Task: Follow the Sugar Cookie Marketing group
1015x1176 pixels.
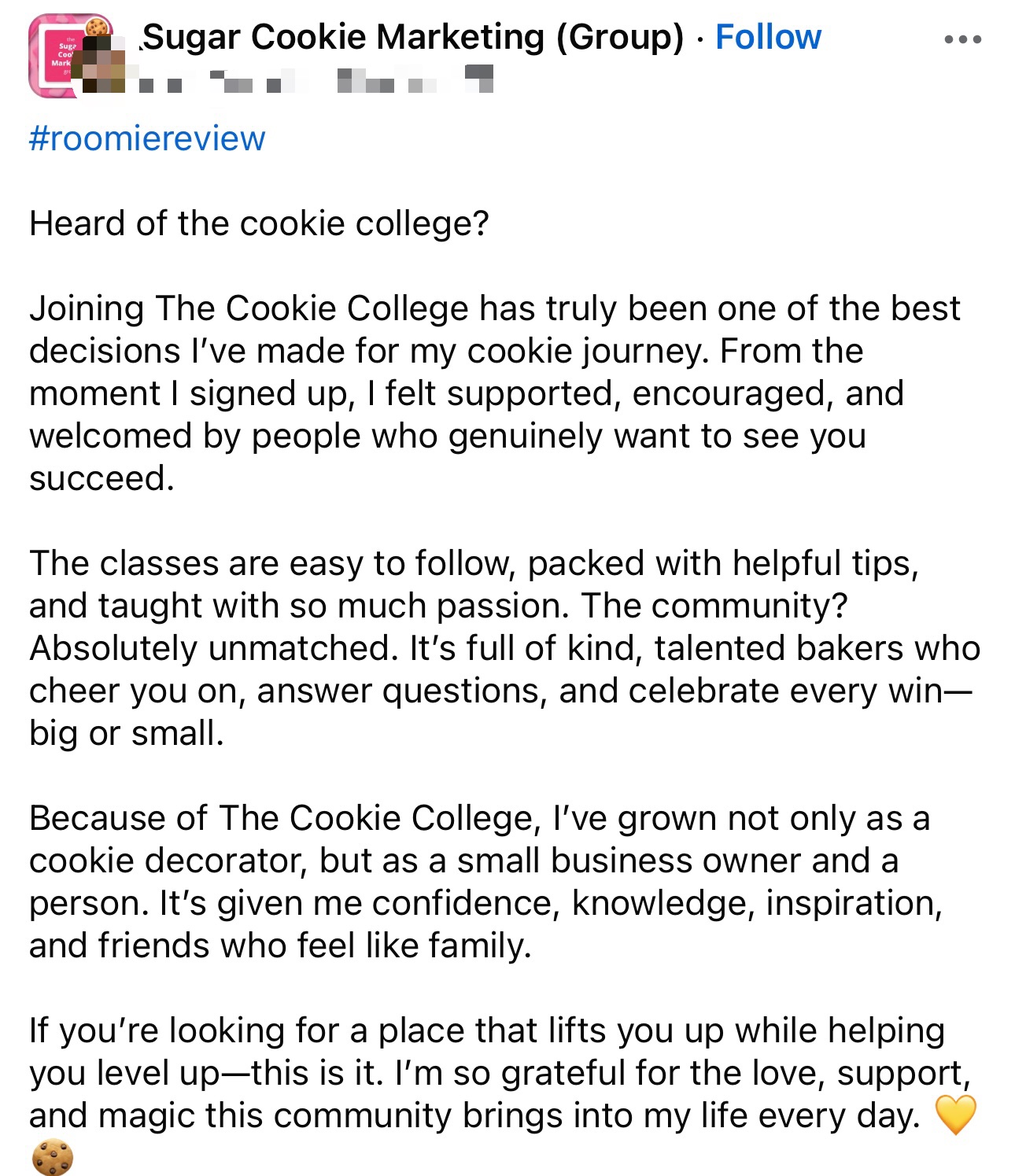Action: [x=768, y=37]
